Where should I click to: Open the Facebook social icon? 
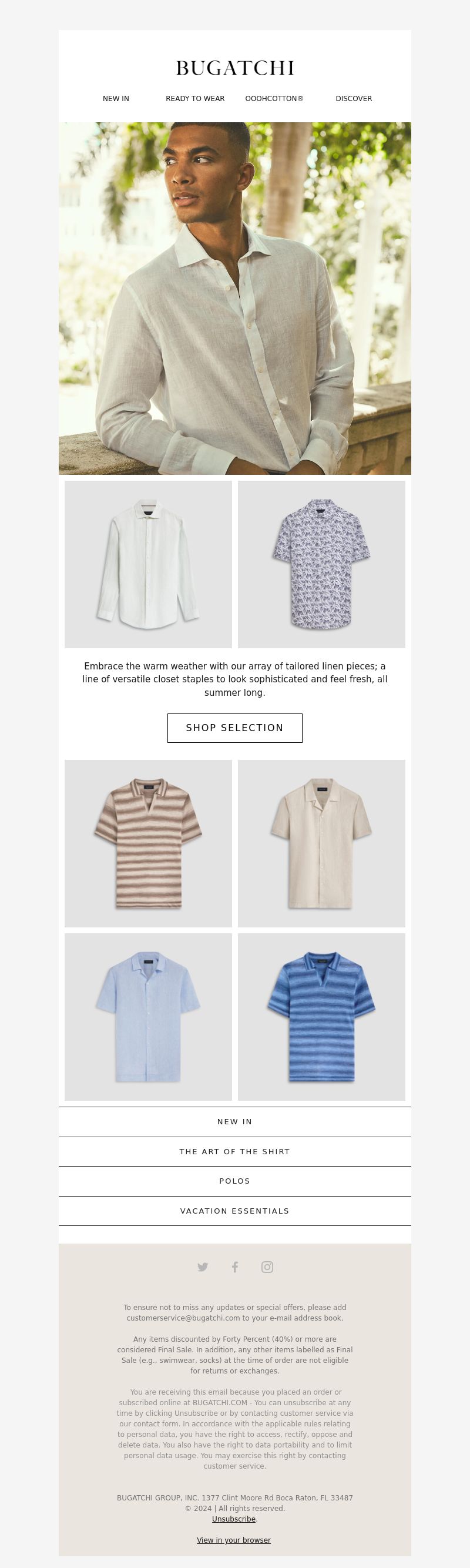pyautogui.click(x=235, y=1267)
